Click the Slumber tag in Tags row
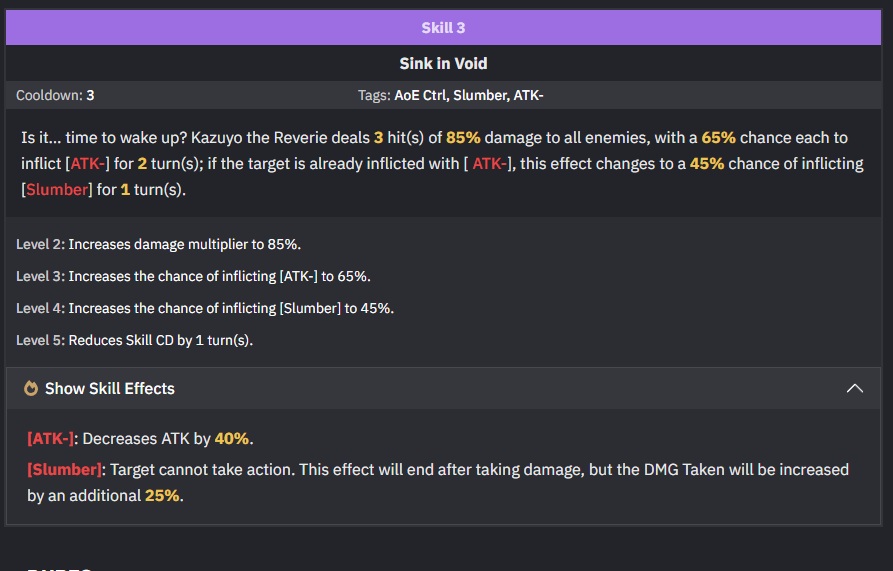893x571 pixels. [x=480, y=95]
